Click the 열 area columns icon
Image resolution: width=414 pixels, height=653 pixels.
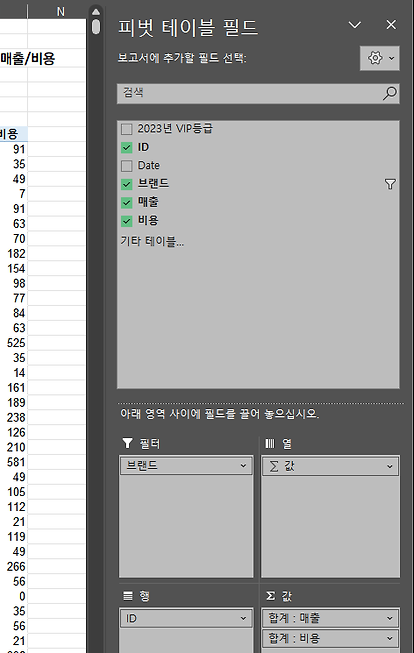[270, 444]
